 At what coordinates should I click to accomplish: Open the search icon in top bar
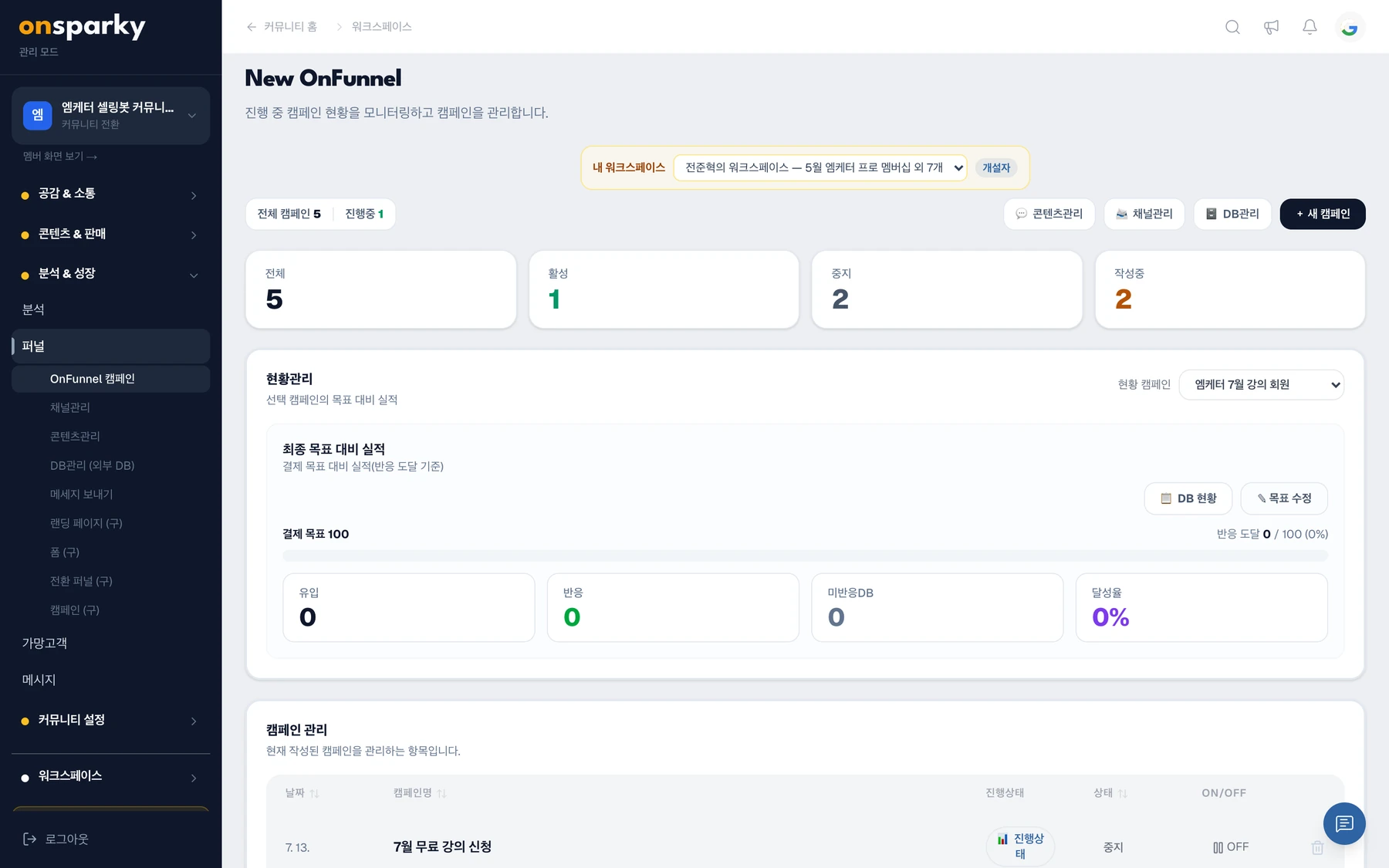click(x=1232, y=27)
